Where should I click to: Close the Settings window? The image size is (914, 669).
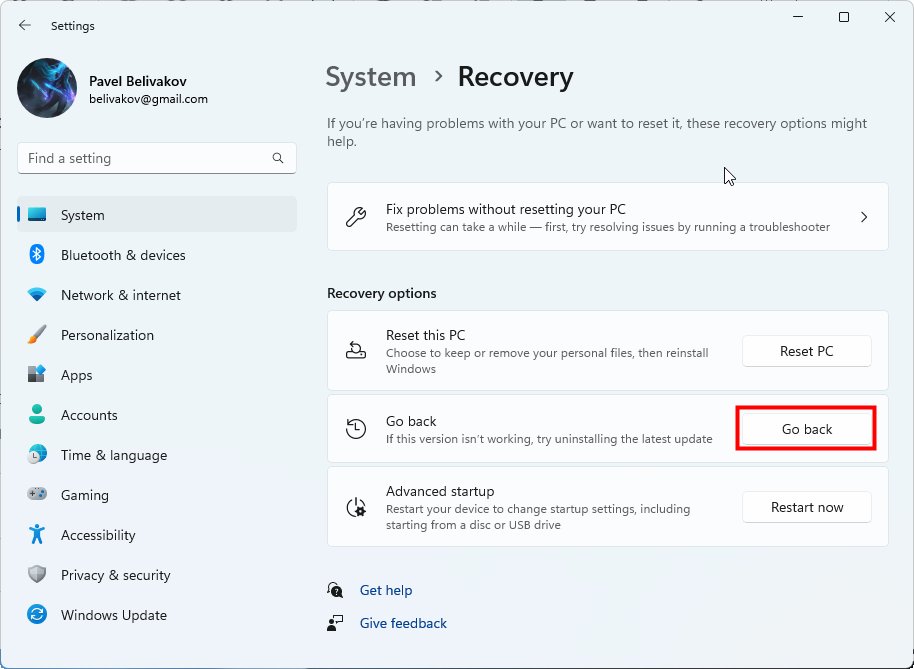click(x=890, y=17)
